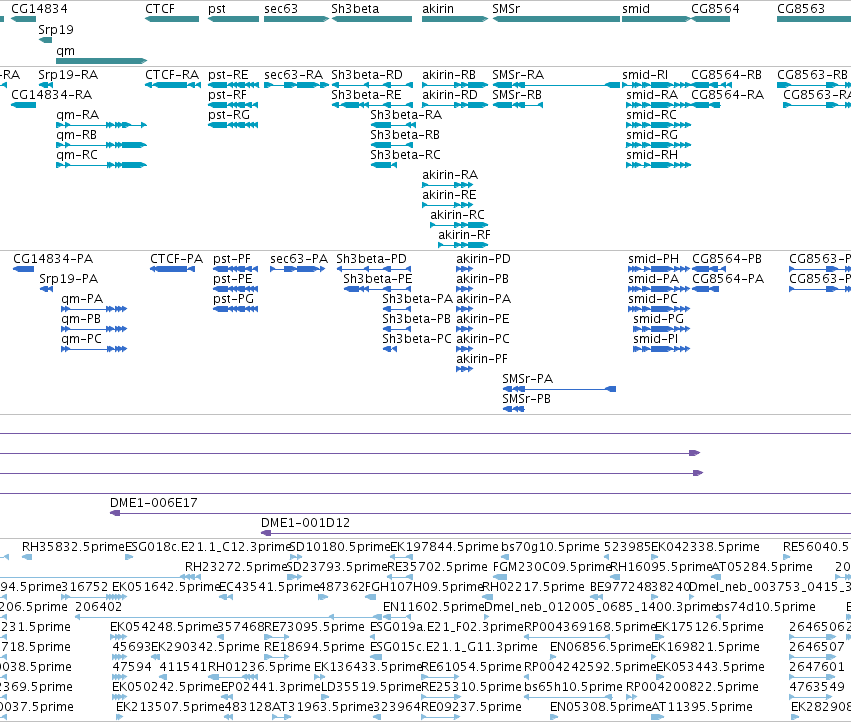The height and width of the screenshot is (722, 851).
Task: Click the SMSr-PA protein label
Action: pyautogui.click(x=528, y=379)
